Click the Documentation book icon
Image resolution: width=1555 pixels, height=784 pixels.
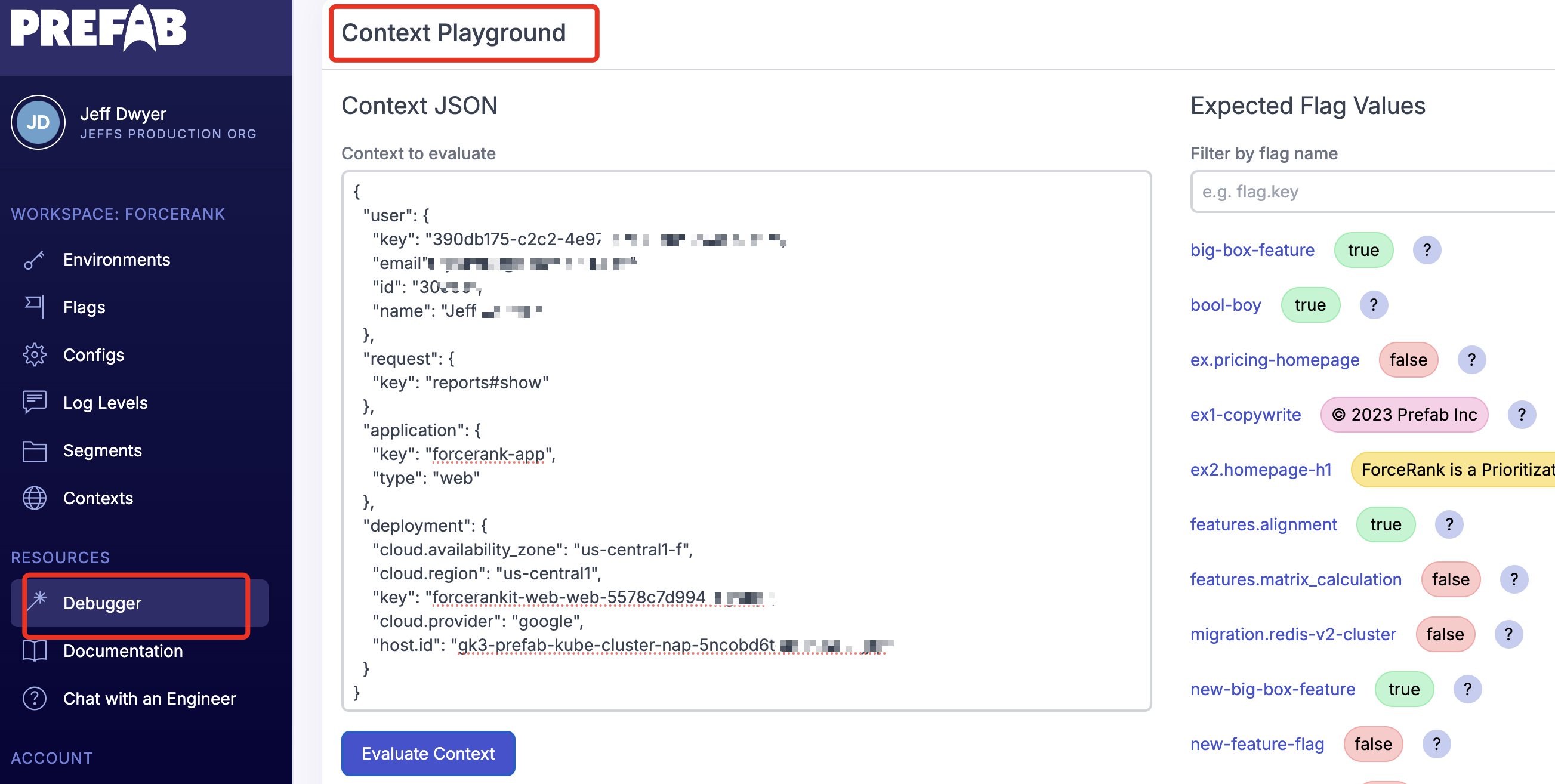point(35,650)
